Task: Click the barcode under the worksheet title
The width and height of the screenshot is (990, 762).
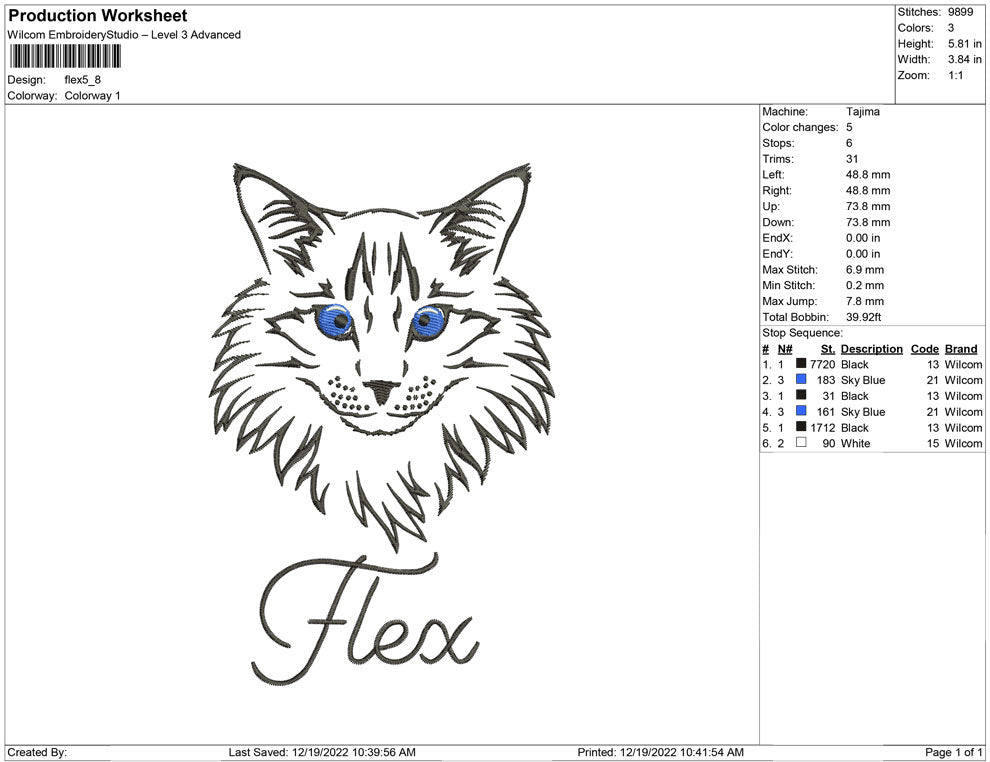Action: (64, 56)
